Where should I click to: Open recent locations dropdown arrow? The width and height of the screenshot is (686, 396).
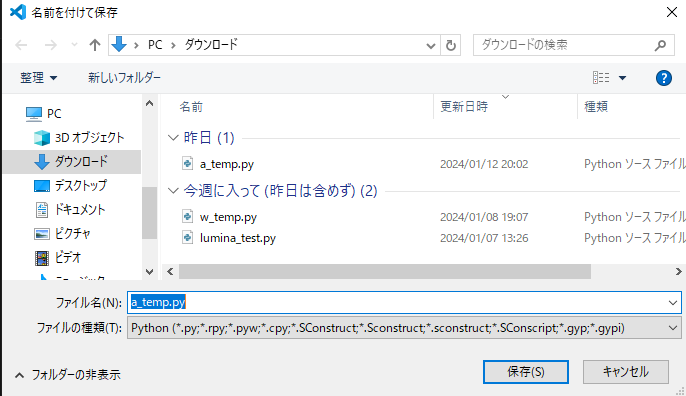point(74,45)
